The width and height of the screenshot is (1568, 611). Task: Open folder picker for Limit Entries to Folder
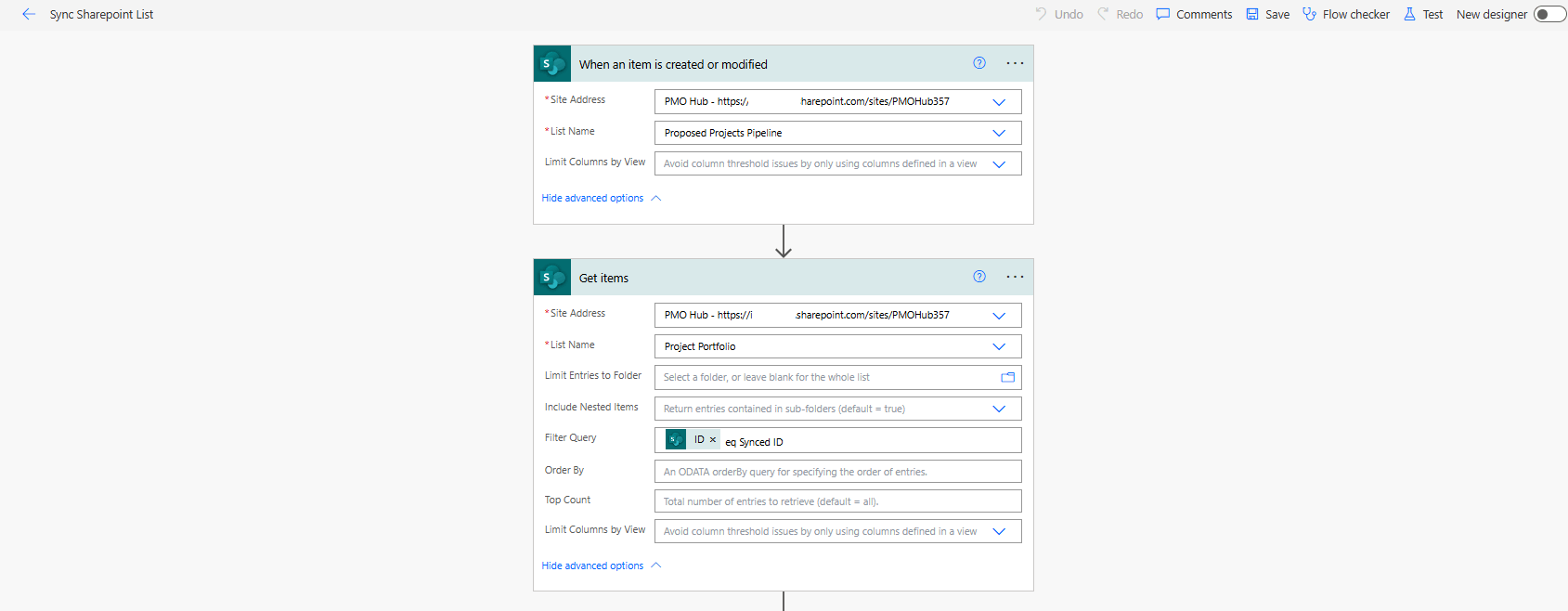click(x=1007, y=378)
